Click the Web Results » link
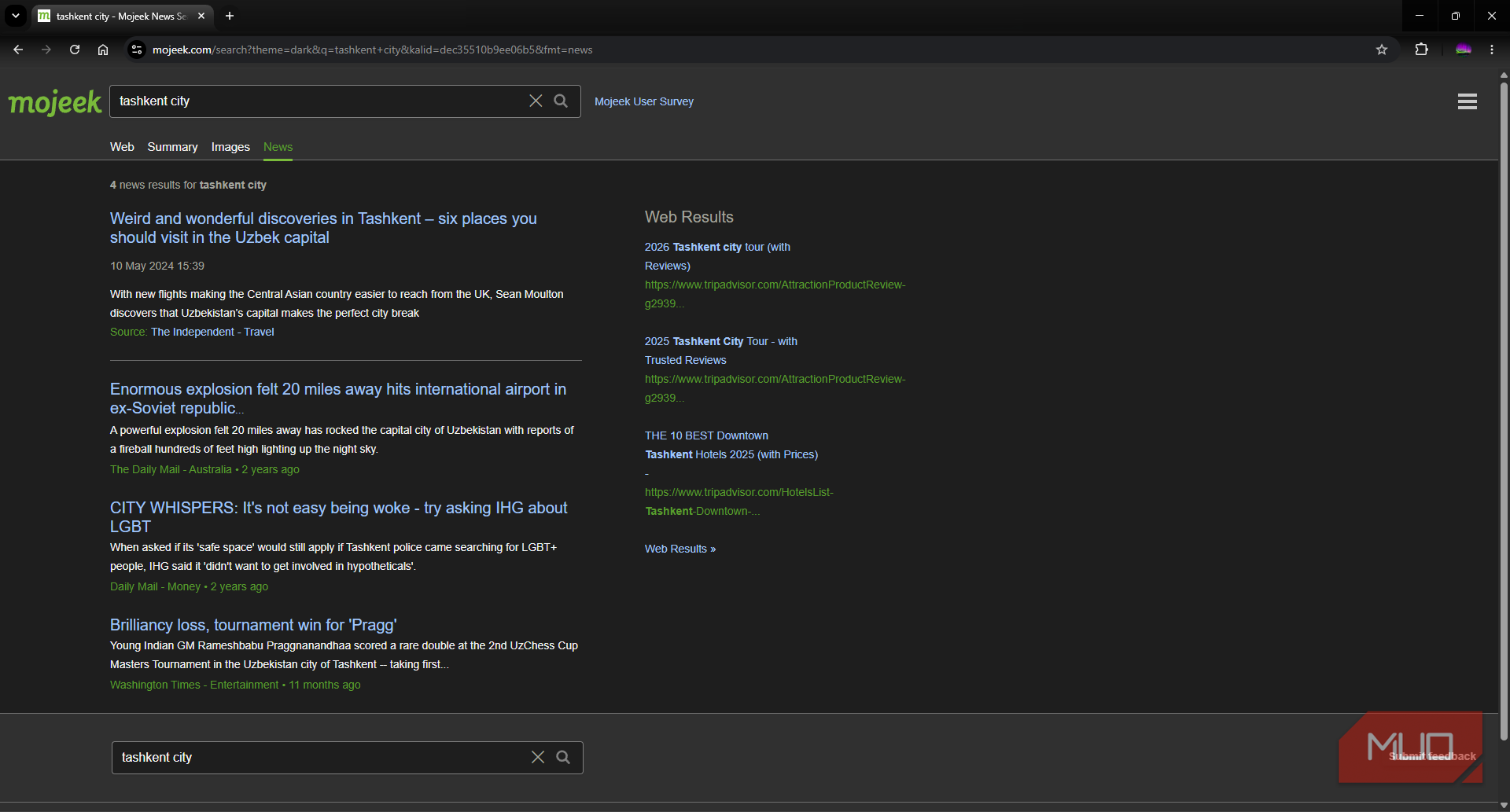The image size is (1510, 812). [680, 549]
